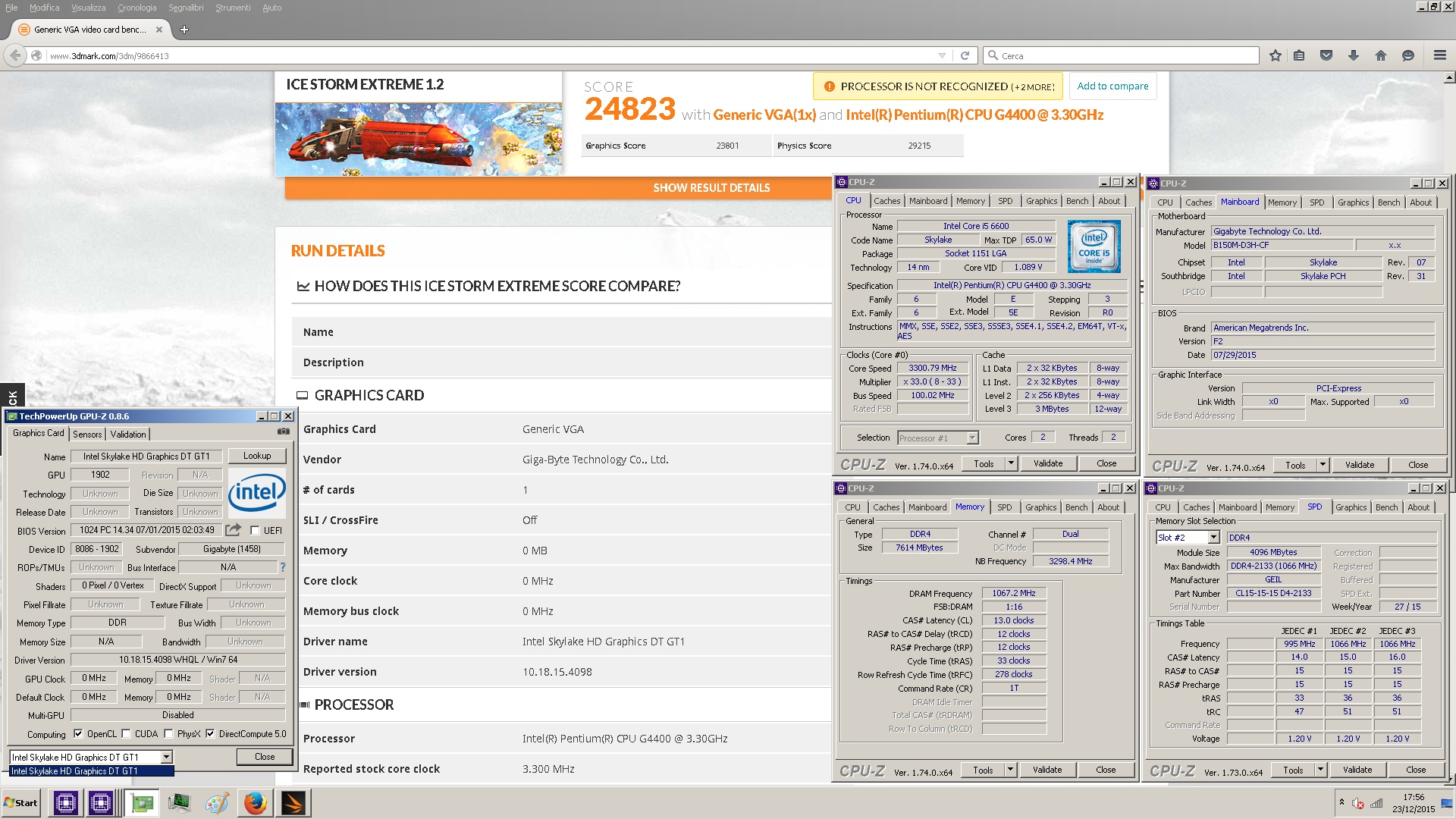Viewport: 1456px width, 819px height.
Task: Open the Cronologia menu
Action: 136,8
